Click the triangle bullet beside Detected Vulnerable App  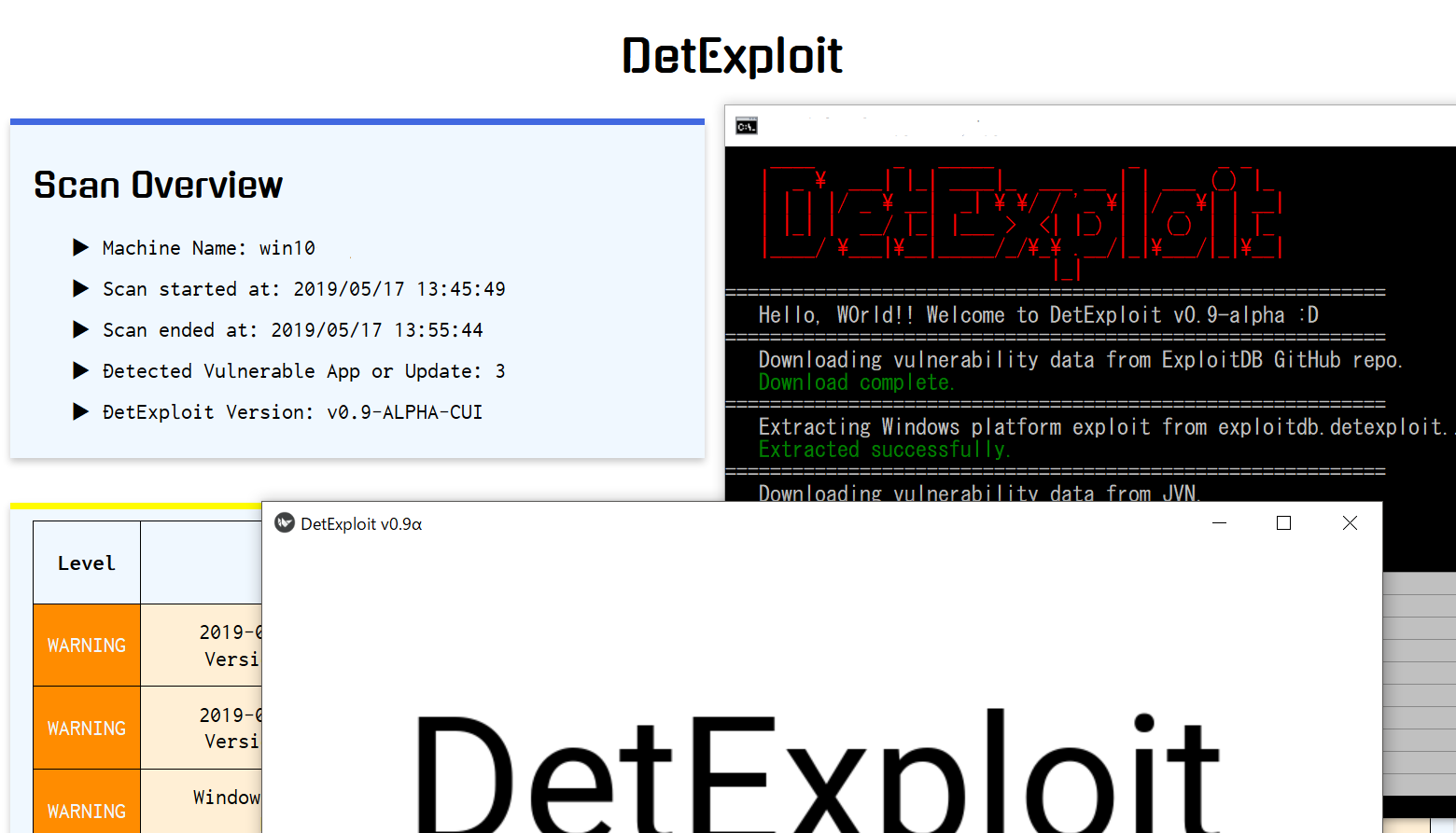(81, 370)
